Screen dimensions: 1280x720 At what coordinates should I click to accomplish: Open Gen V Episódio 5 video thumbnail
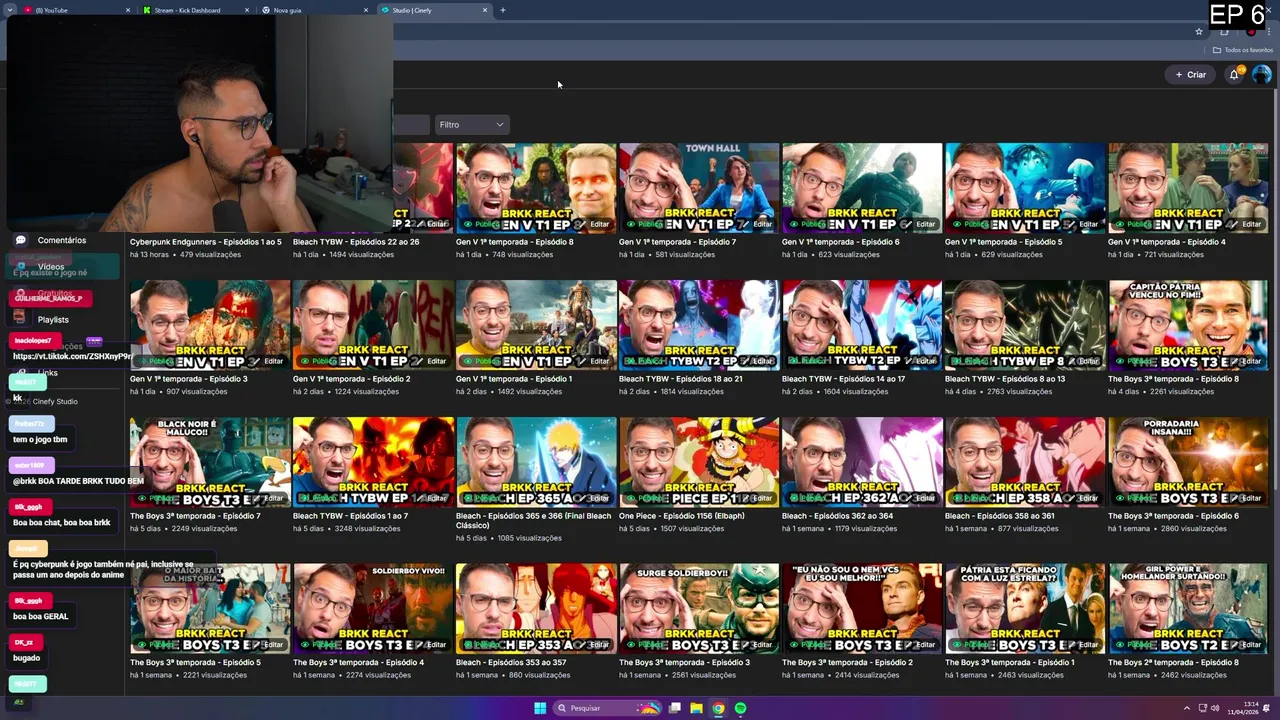click(1025, 188)
